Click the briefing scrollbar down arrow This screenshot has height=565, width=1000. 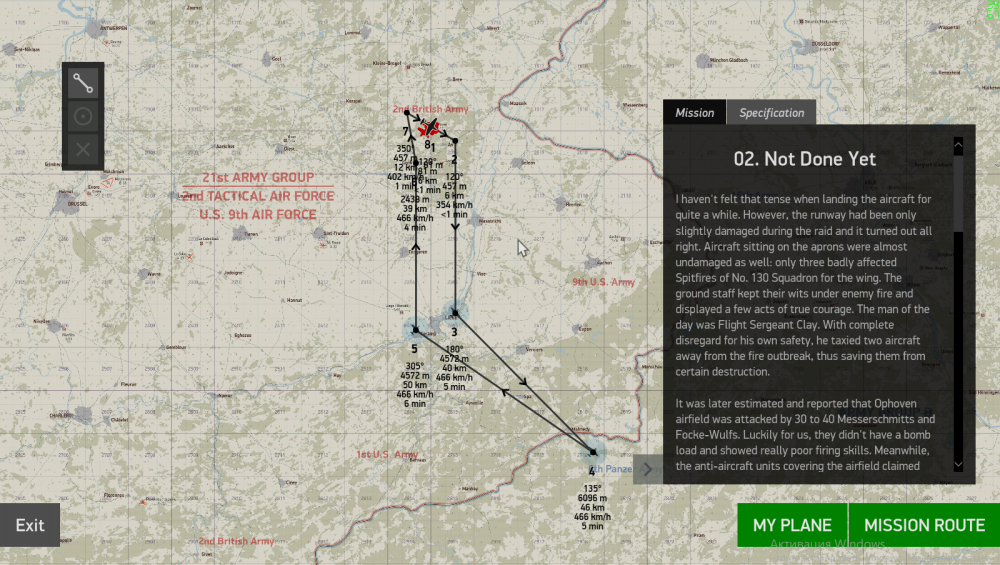(x=958, y=465)
